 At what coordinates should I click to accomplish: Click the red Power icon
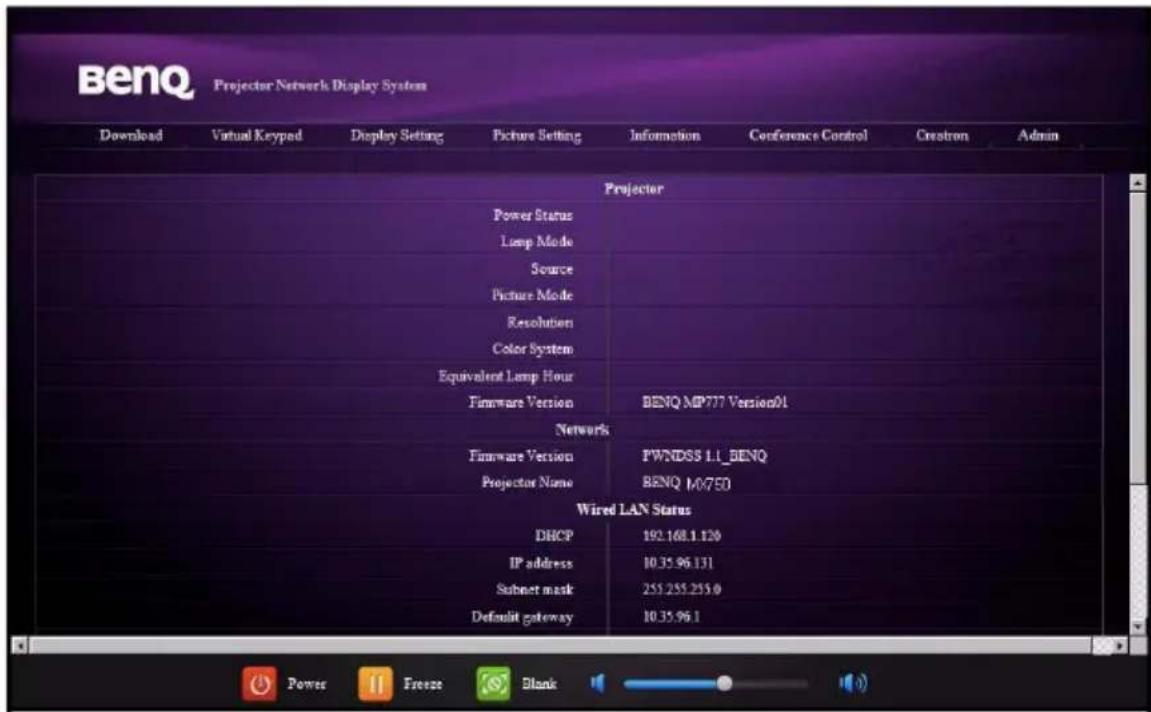coord(259,684)
